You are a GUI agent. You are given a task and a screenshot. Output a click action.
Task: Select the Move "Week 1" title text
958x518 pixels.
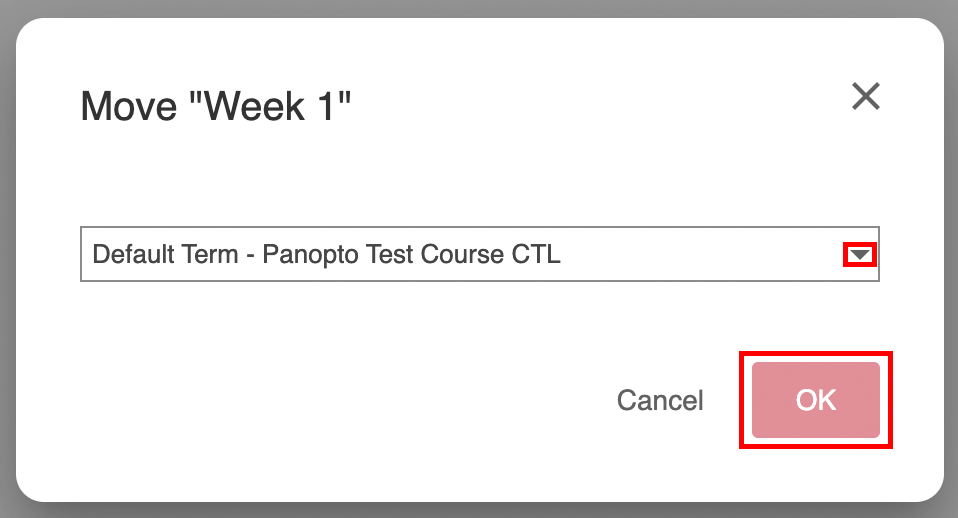click(216, 105)
